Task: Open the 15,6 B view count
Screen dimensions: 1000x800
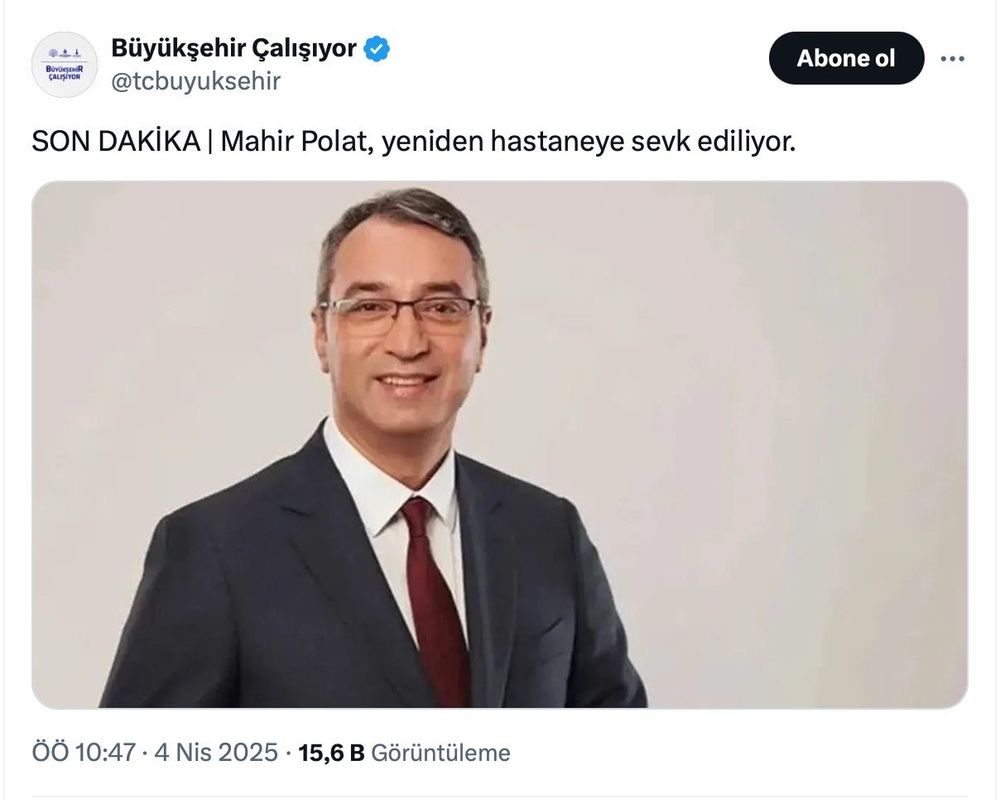Action: pyautogui.click(x=331, y=753)
